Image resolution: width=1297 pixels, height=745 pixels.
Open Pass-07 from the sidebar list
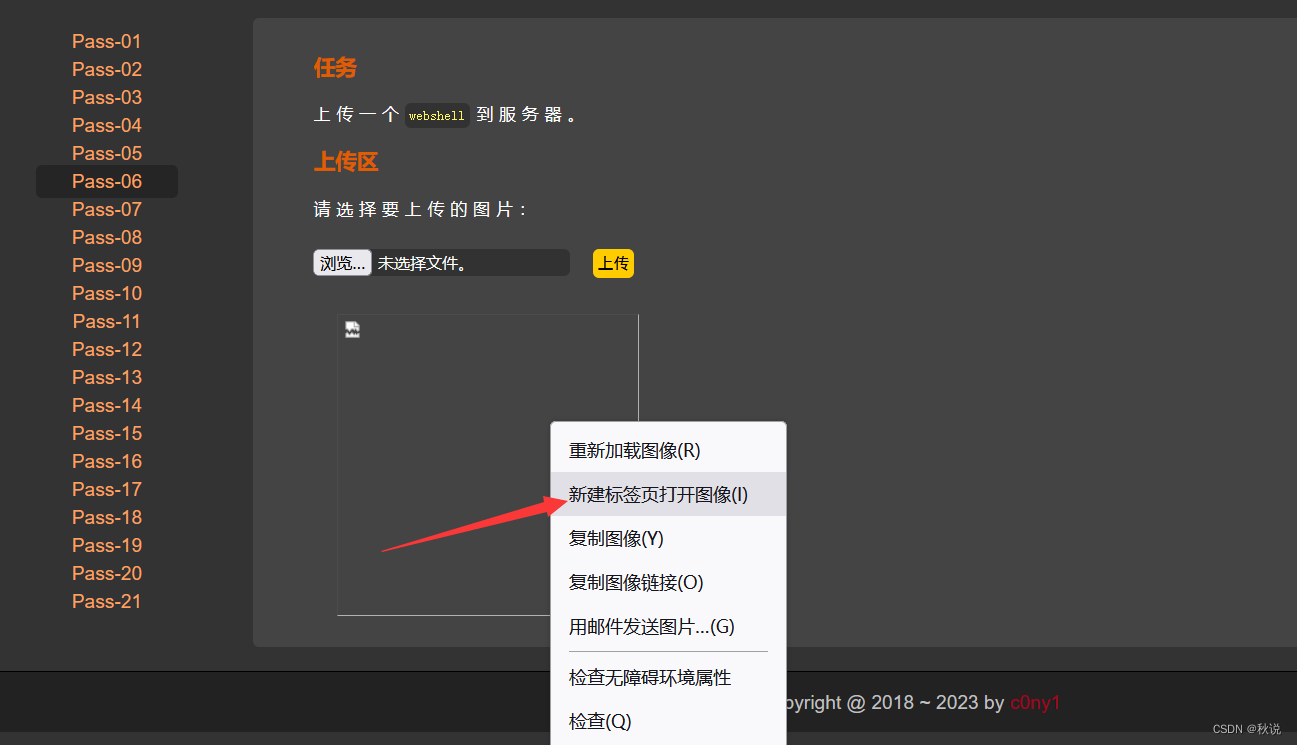107,209
